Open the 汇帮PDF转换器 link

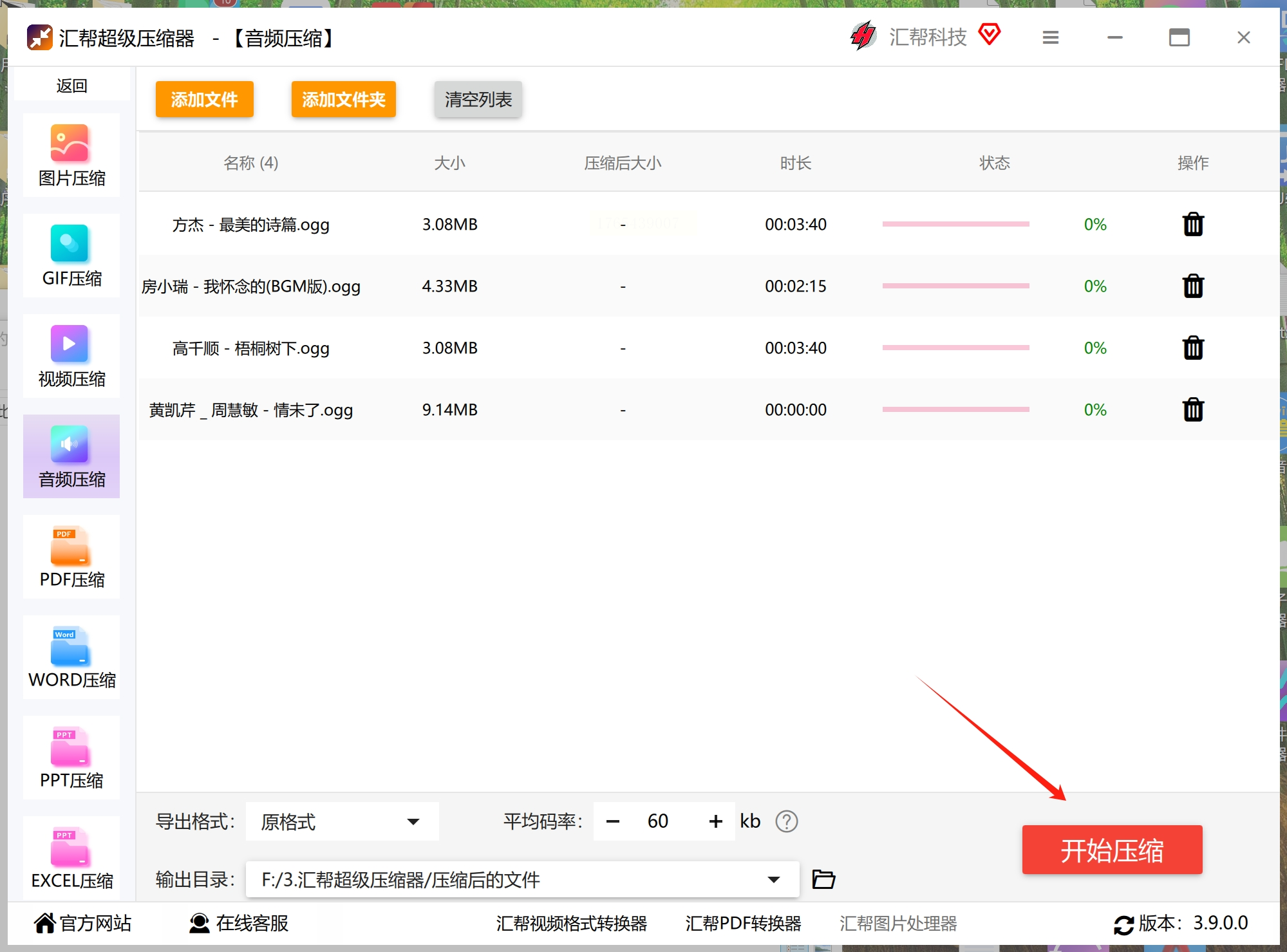(x=743, y=924)
